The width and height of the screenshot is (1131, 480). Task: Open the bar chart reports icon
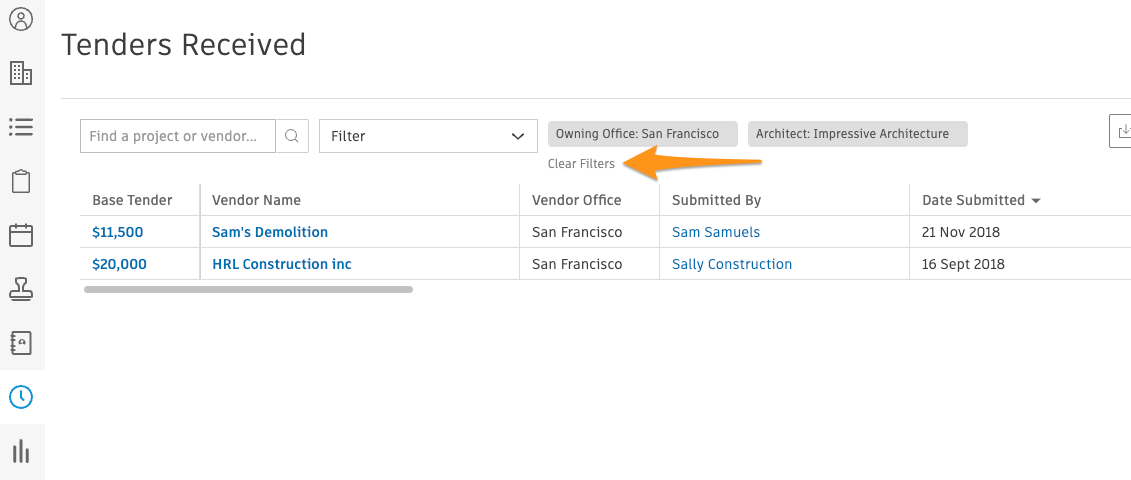tap(22, 451)
